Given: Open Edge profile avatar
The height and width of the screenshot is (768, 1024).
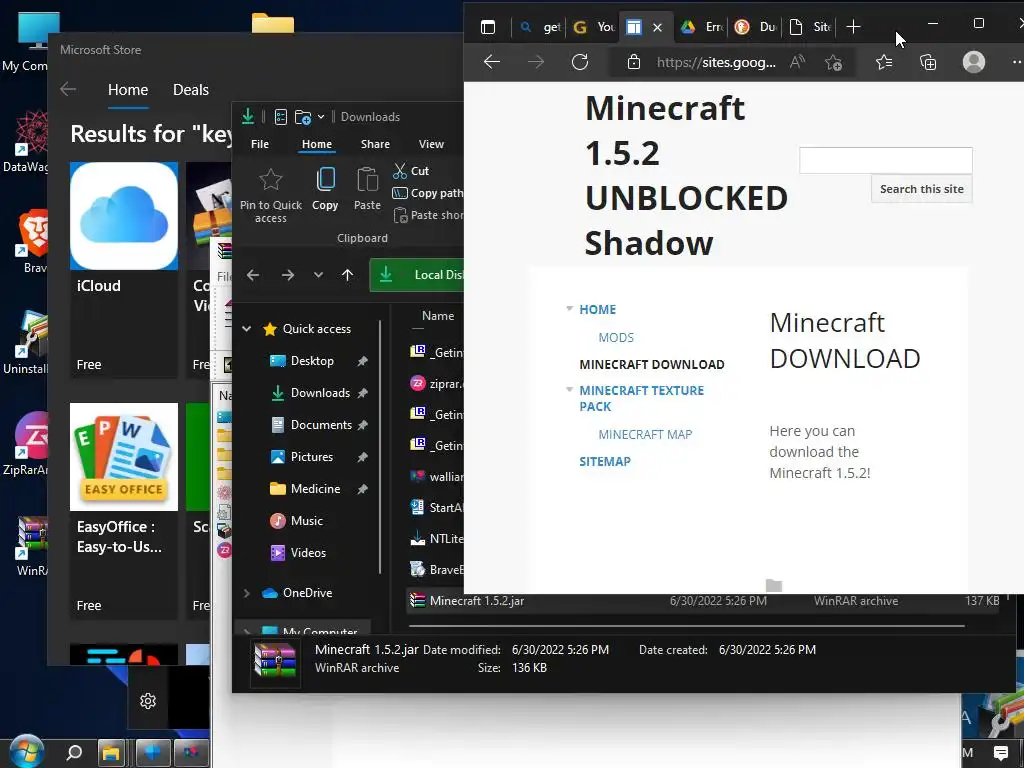Looking at the screenshot, I should [974, 62].
